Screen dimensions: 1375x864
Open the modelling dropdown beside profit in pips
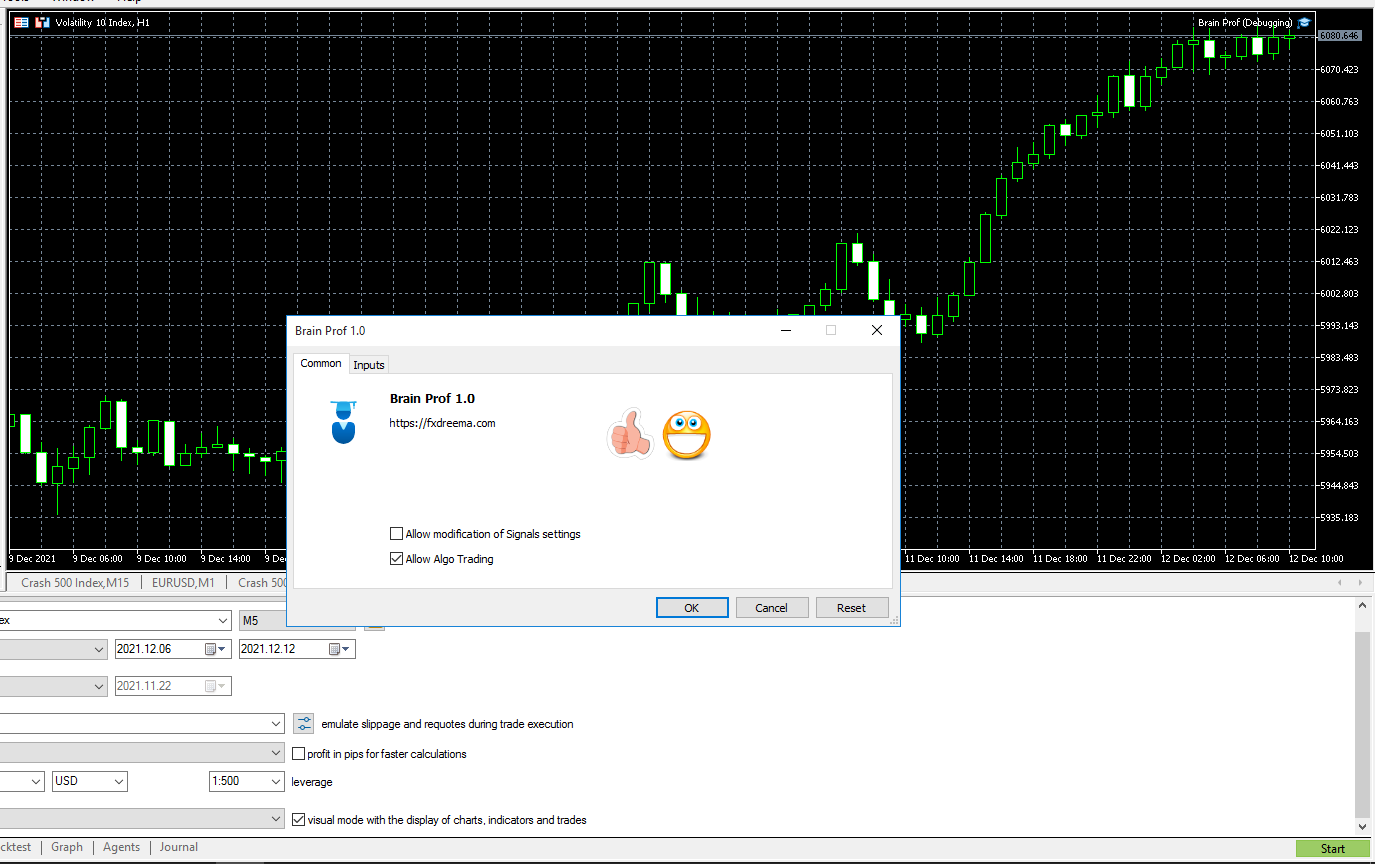277,752
